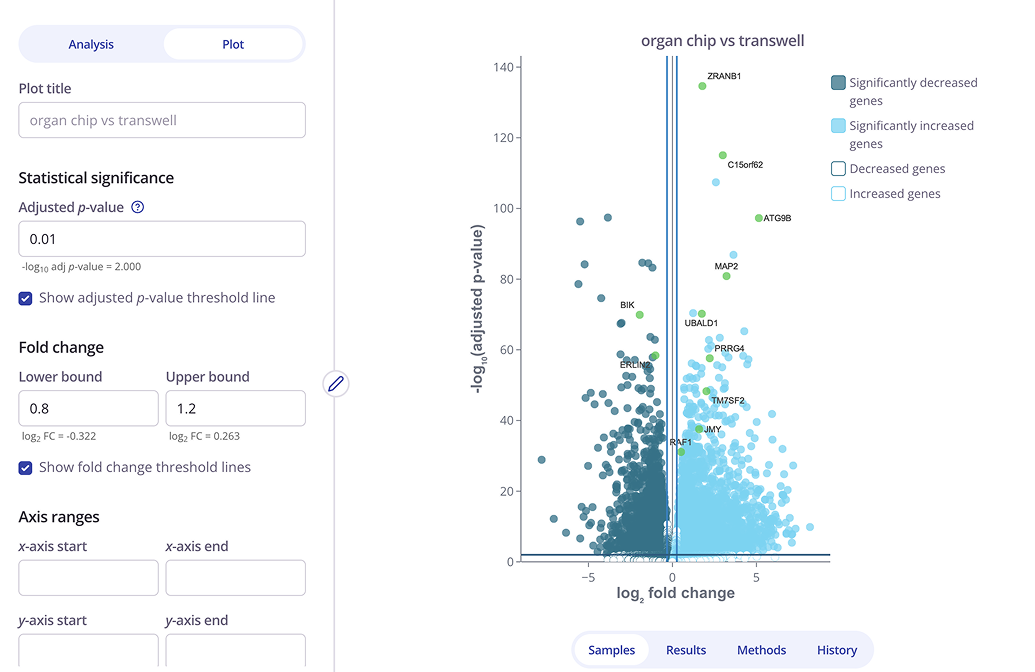Select the Plot tab
The width and height of the screenshot is (1035, 672).
(x=232, y=44)
